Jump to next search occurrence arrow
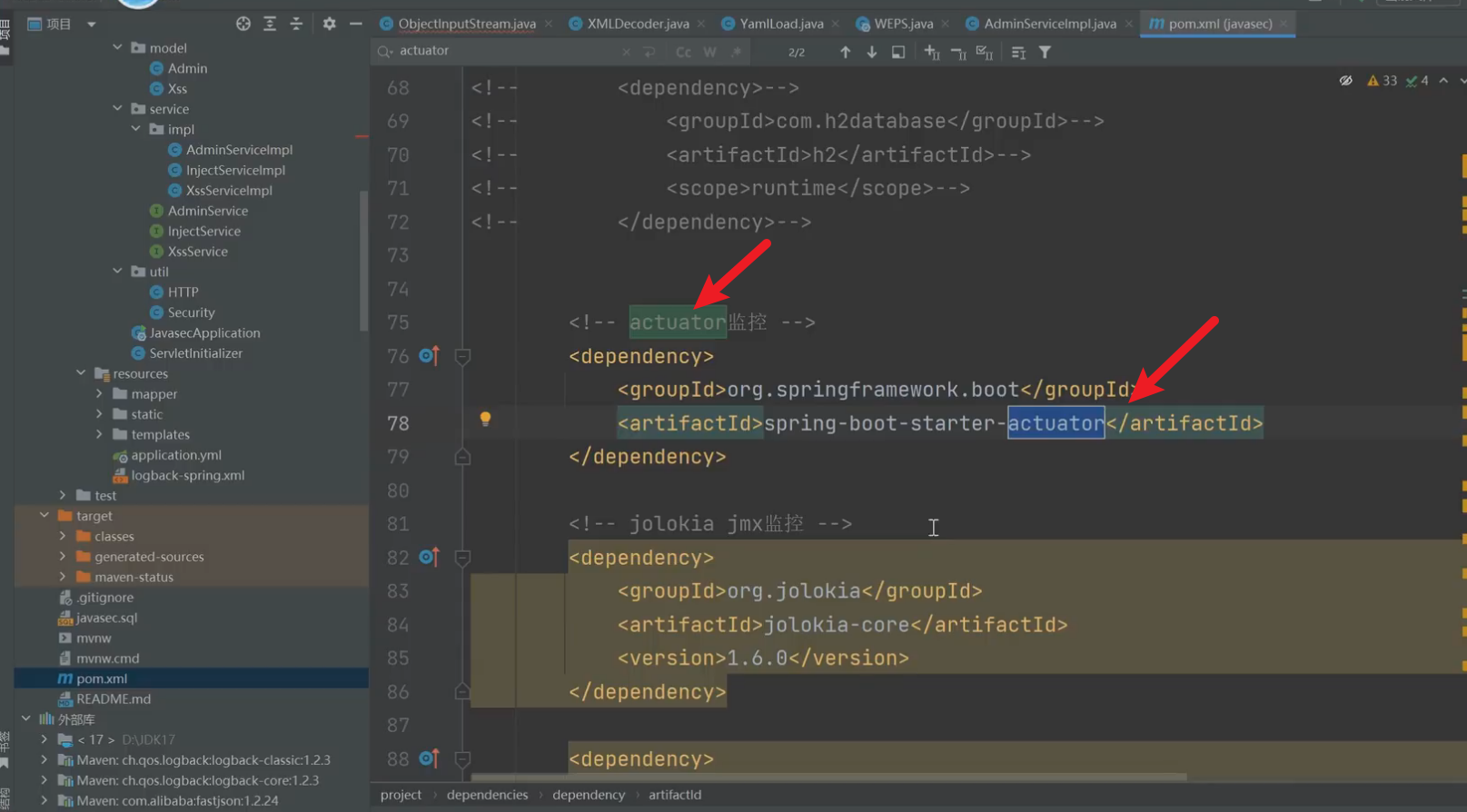Image resolution: width=1467 pixels, height=812 pixels. tap(871, 52)
